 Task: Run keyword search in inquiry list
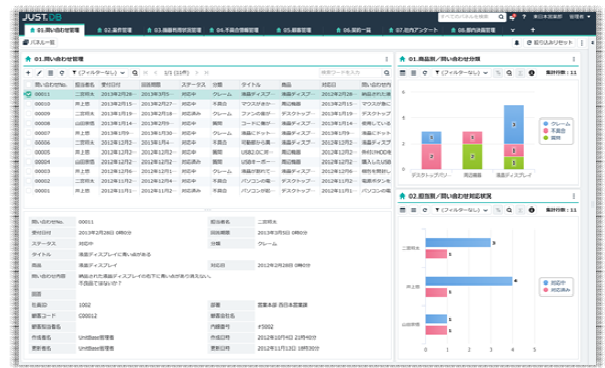pyautogui.click(x=387, y=73)
